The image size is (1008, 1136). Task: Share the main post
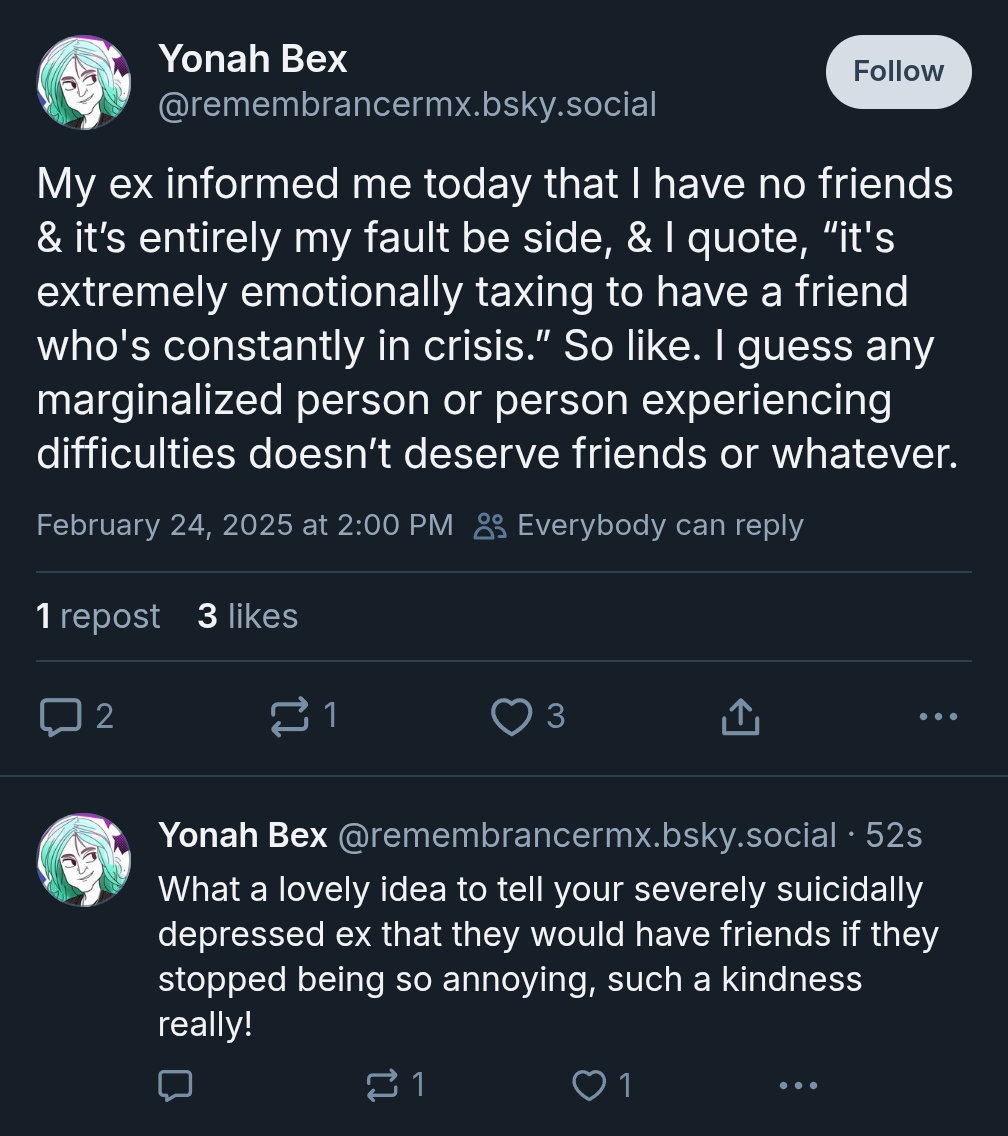pos(740,716)
